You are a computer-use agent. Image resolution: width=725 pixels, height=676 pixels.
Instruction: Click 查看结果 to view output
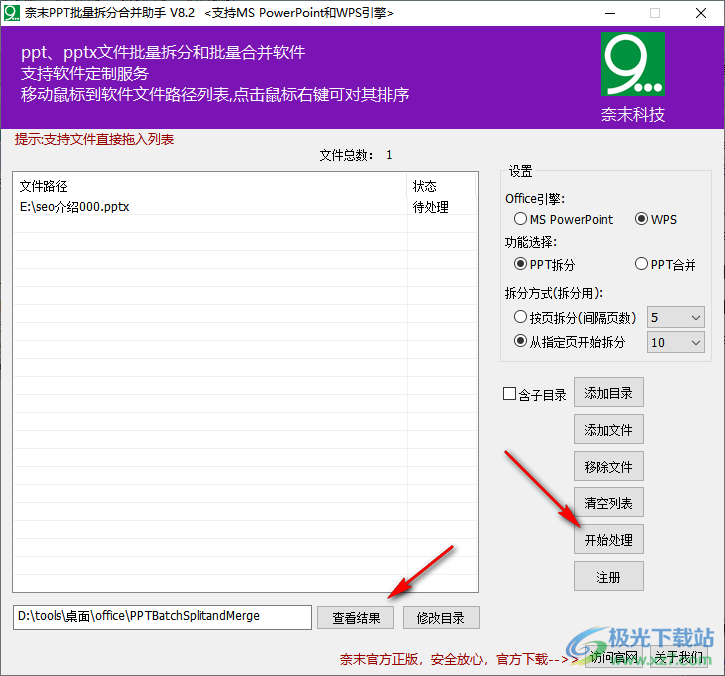[356, 618]
